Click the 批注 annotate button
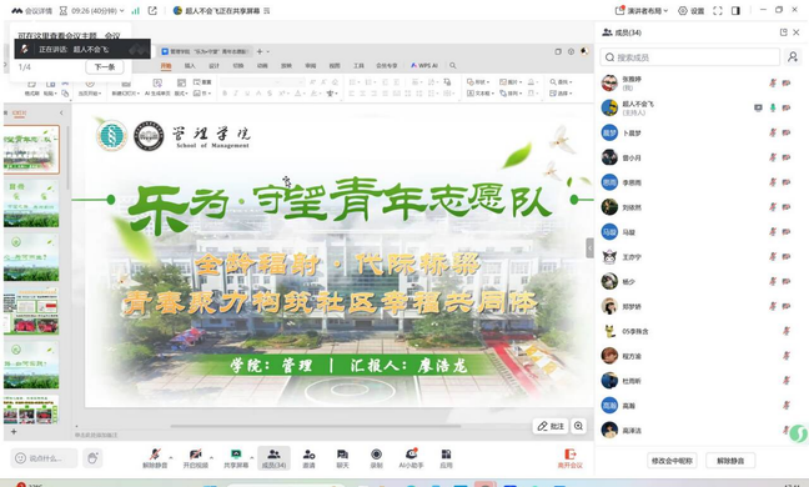Viewport: 810px width, 487px height. click(551, 426)
